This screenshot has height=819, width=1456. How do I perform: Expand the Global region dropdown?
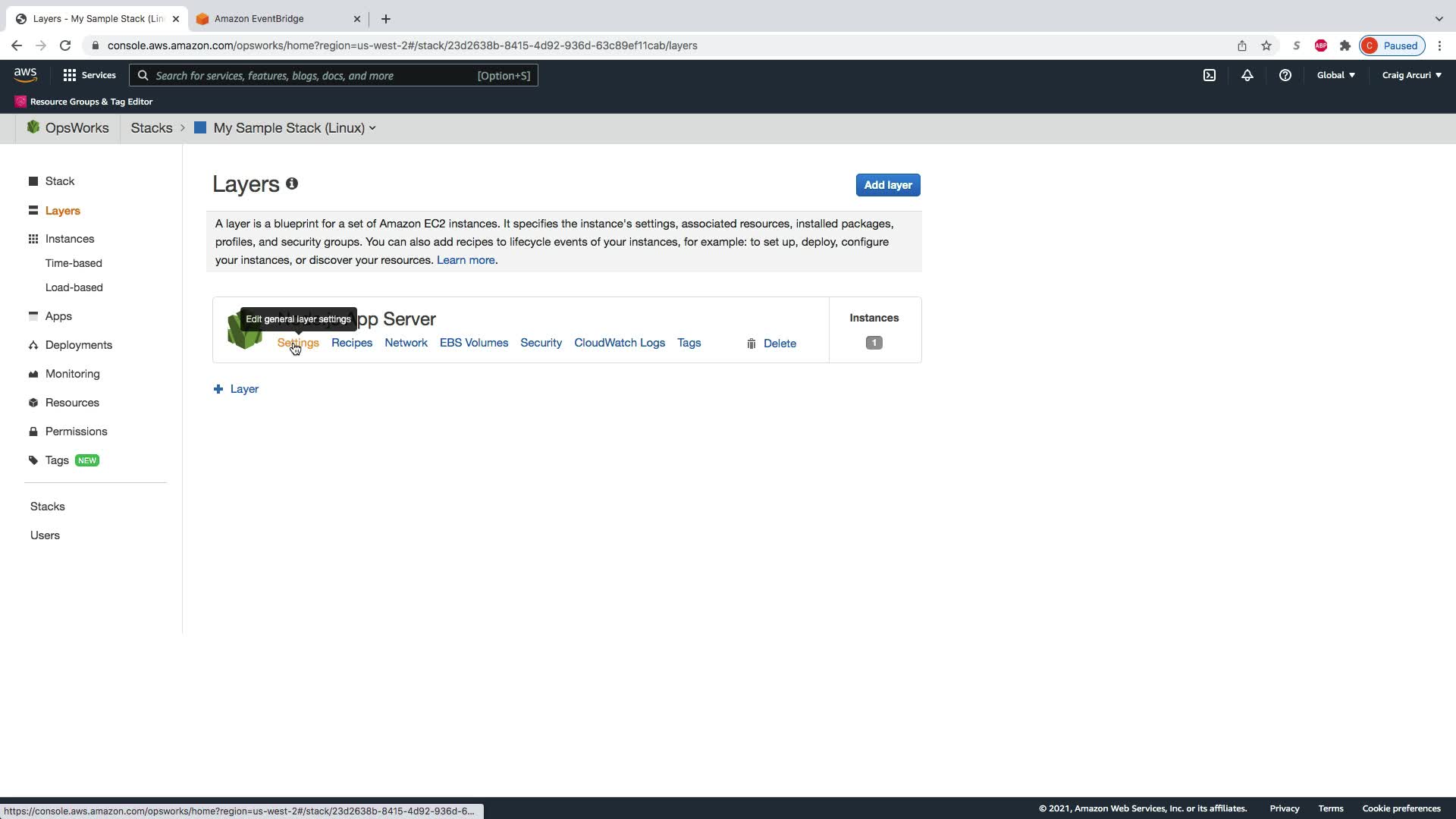pos(1335,75)
